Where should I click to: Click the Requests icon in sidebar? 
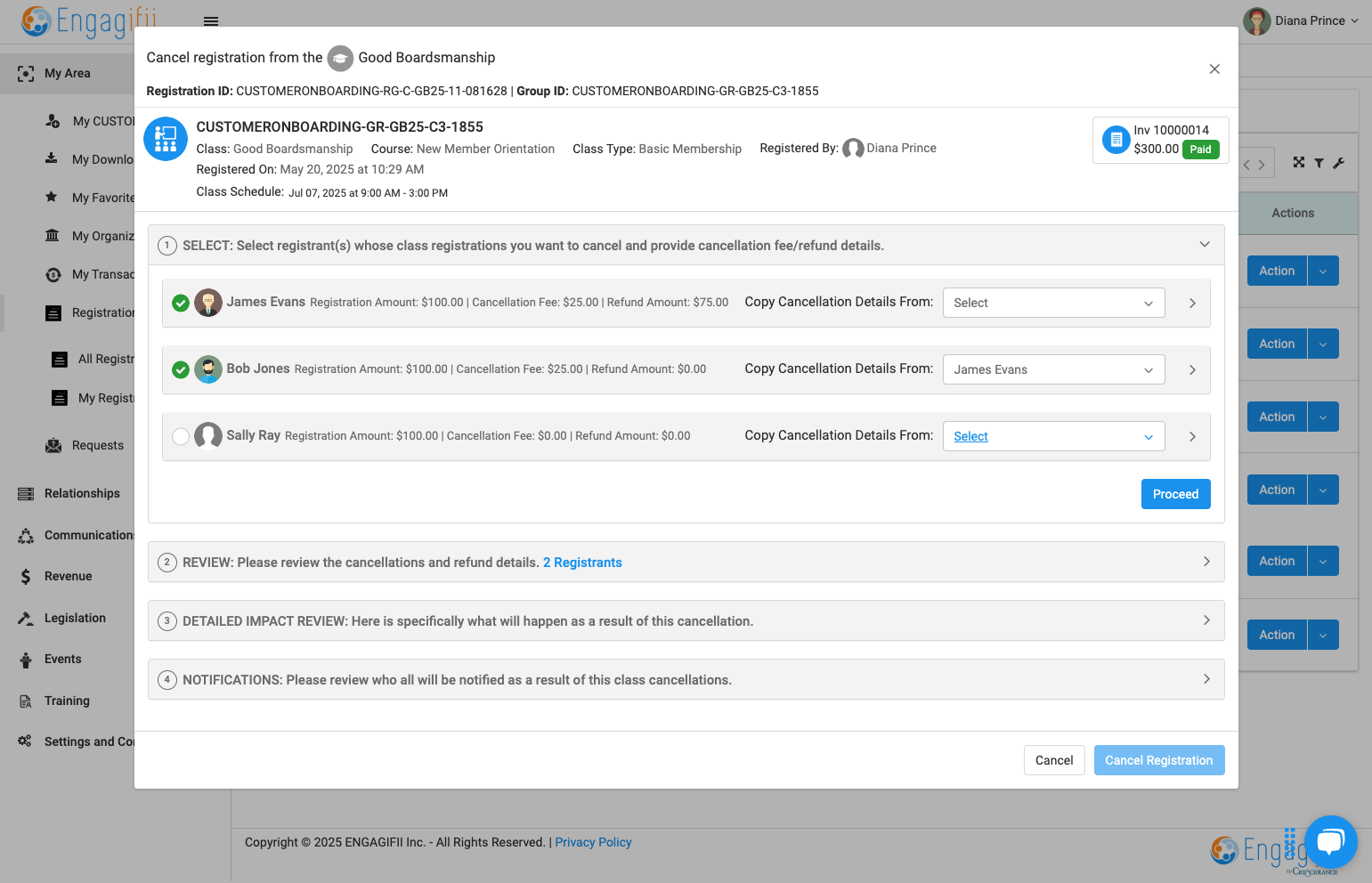tap(53, 445)
